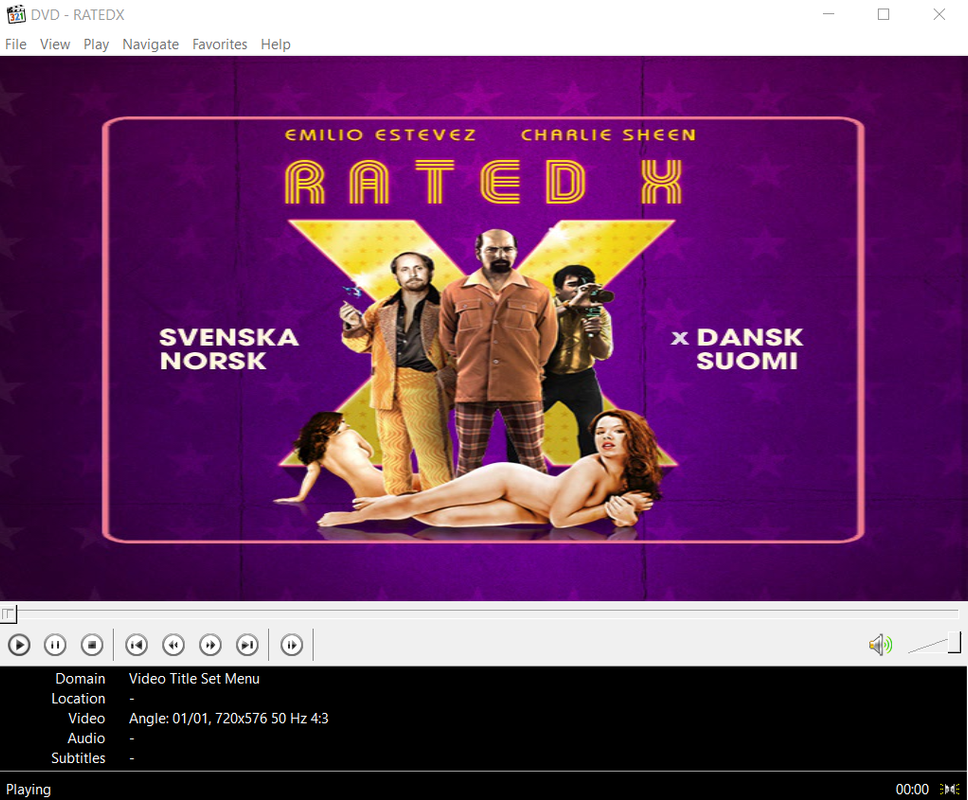968x800 pixels.
Task: Click the audio status icon in the status bar
Action: click(x=949, y=789)
